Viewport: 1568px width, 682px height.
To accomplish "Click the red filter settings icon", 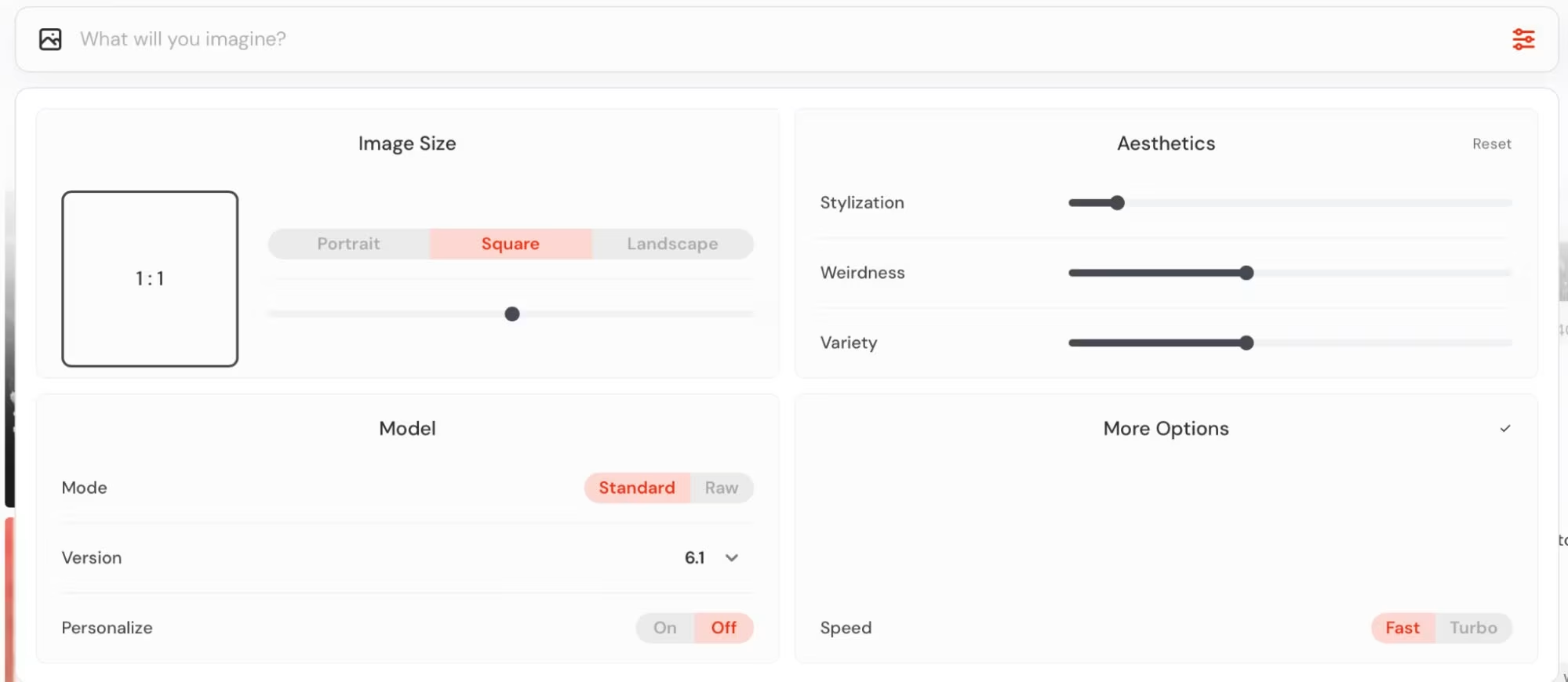I will [x=1523, y=38].
